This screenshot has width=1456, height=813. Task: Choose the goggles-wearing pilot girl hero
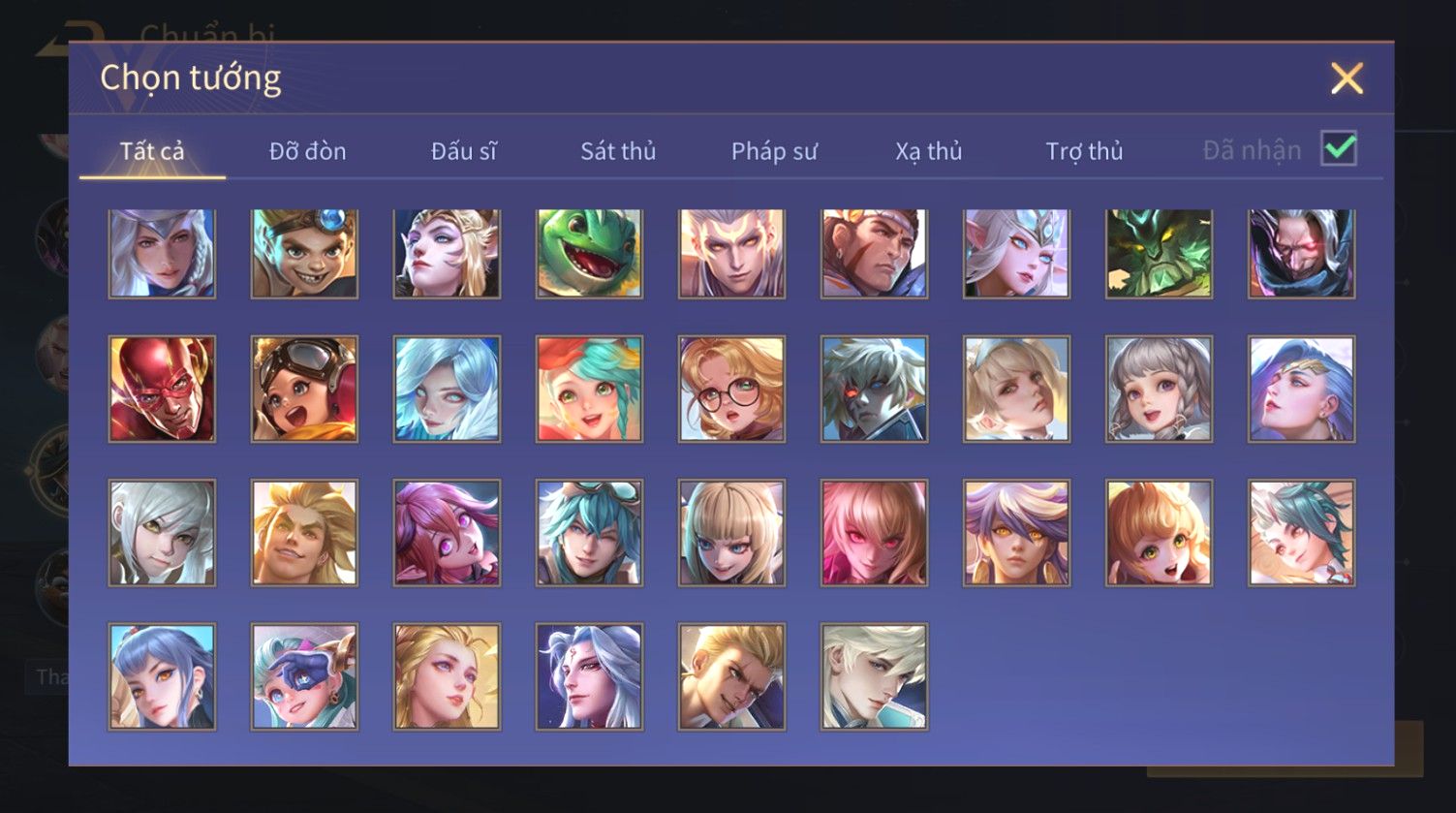coord(304,389)
